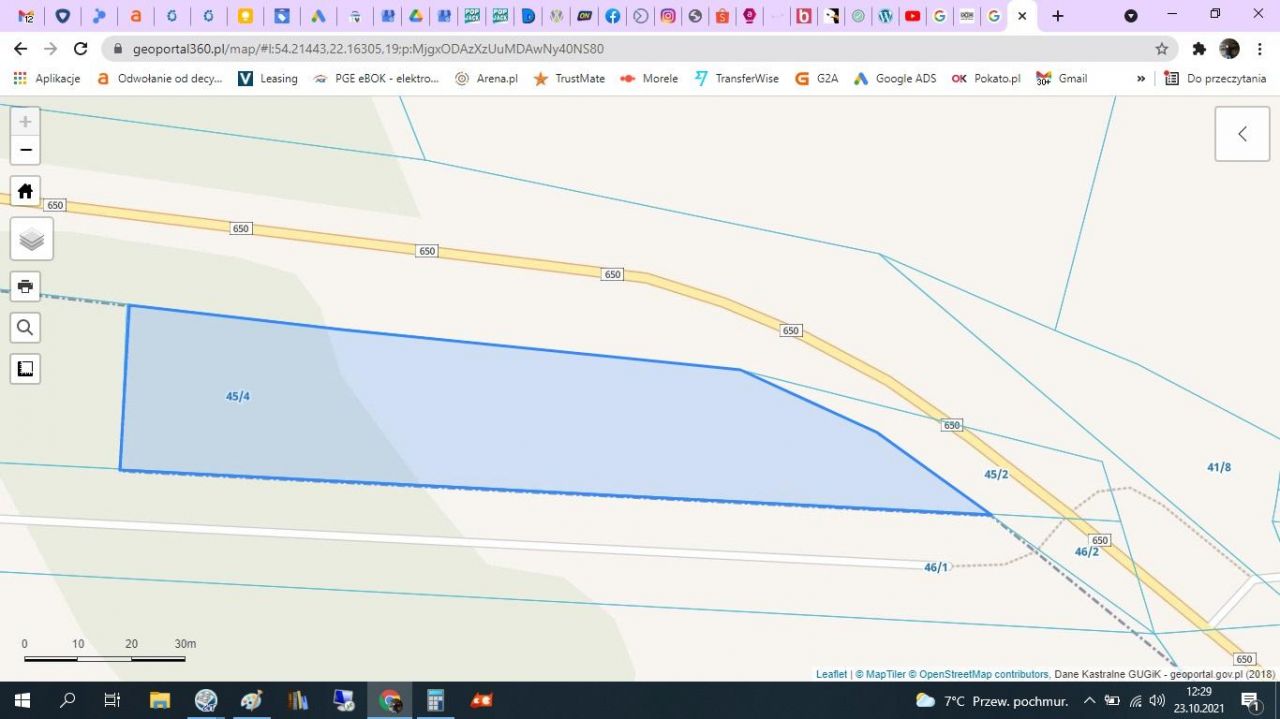The height and width of the screenshot is (719, 1280).
Task: Open the Chrome extensions puzzle icon
Action: [1199, 48]
